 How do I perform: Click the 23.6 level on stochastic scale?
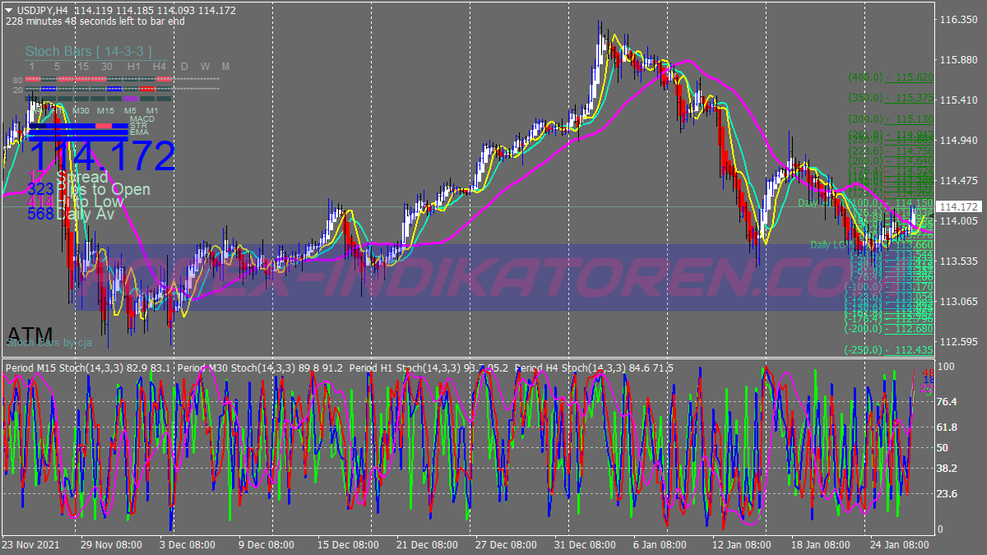click(x=947, y=494)
